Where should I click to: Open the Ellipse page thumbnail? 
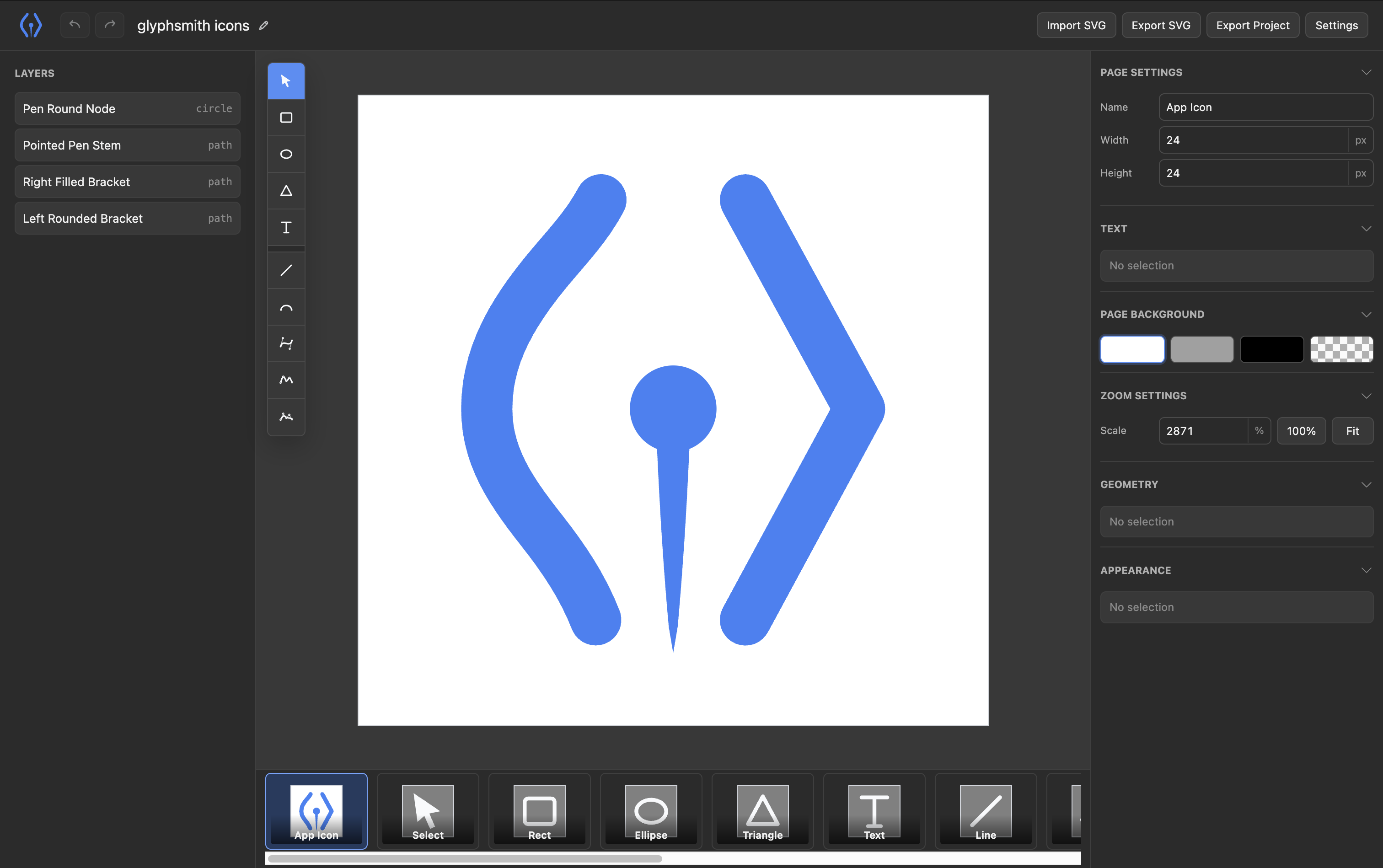click(x=651, y=810)
